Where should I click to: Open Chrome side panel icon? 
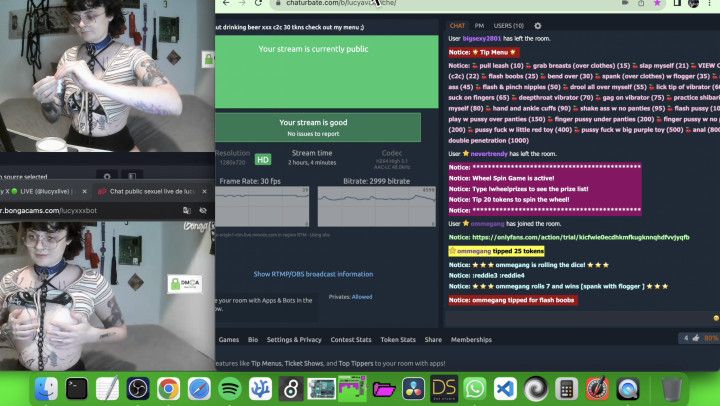click(677, 3)
